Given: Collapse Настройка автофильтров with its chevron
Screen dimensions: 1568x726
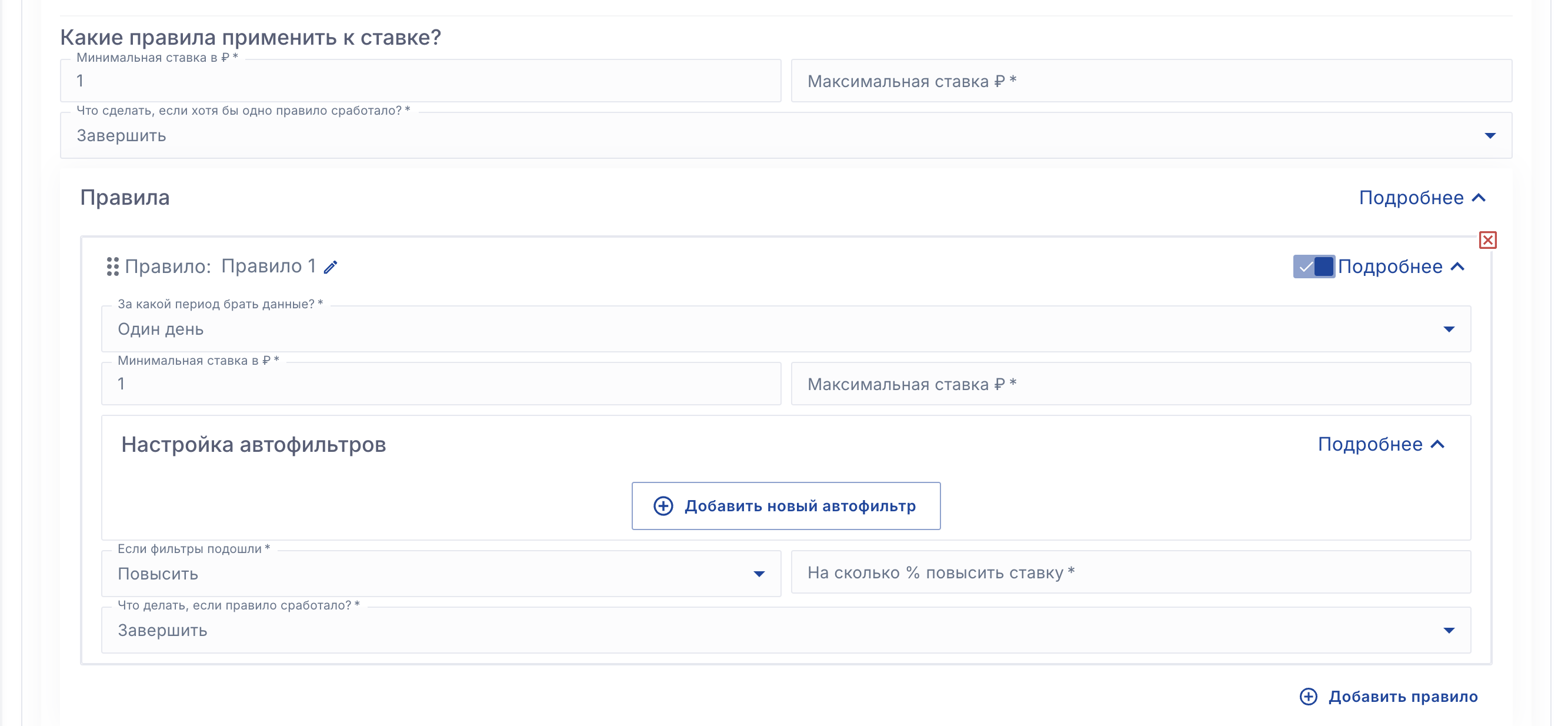Looking at the screenshot, I should point(1437,444).
